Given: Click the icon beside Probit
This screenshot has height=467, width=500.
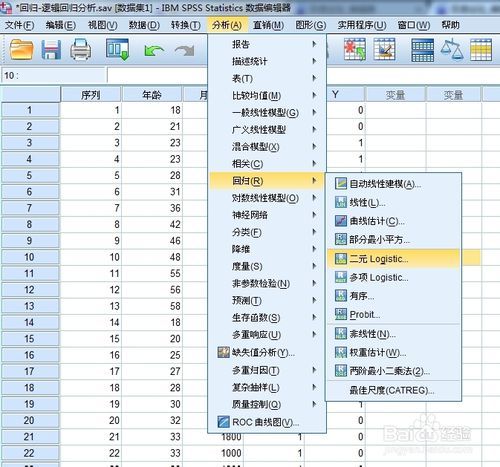Looking at the screenshot, I should click(x=341, y=314).
